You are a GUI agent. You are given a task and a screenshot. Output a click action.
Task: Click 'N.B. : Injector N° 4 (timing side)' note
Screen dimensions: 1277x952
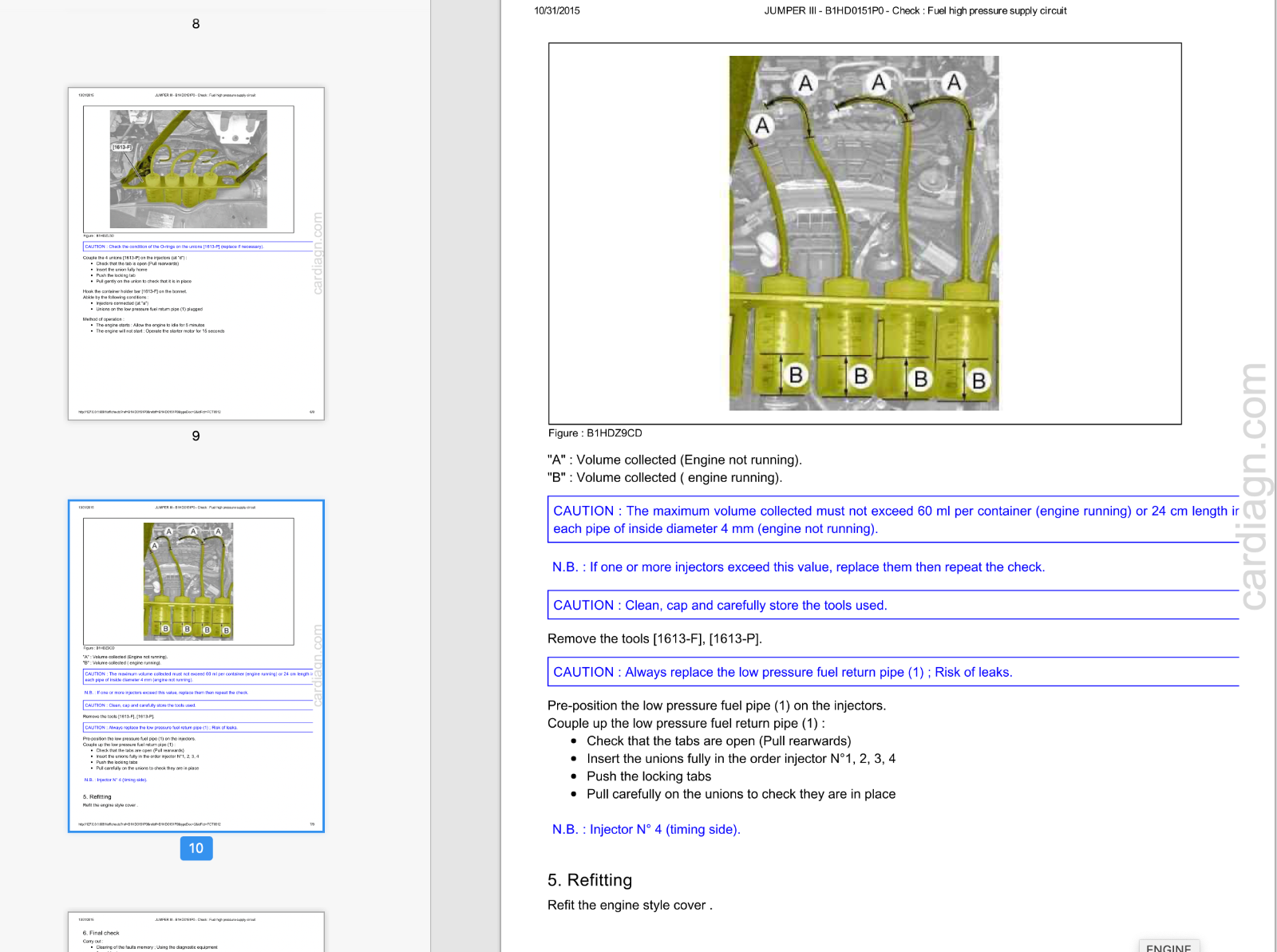coord(646,830)
